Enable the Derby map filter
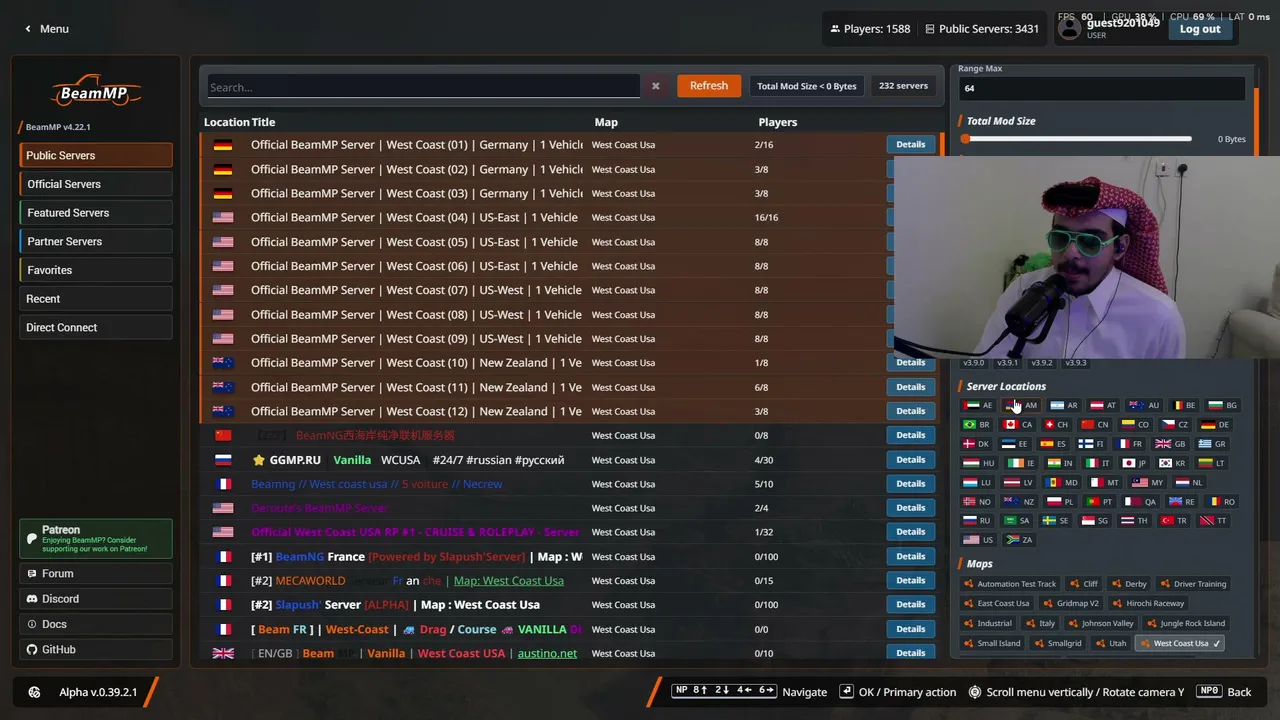Image resolution: width=1280 pixels, height=720 pixels. (1129, 584)
